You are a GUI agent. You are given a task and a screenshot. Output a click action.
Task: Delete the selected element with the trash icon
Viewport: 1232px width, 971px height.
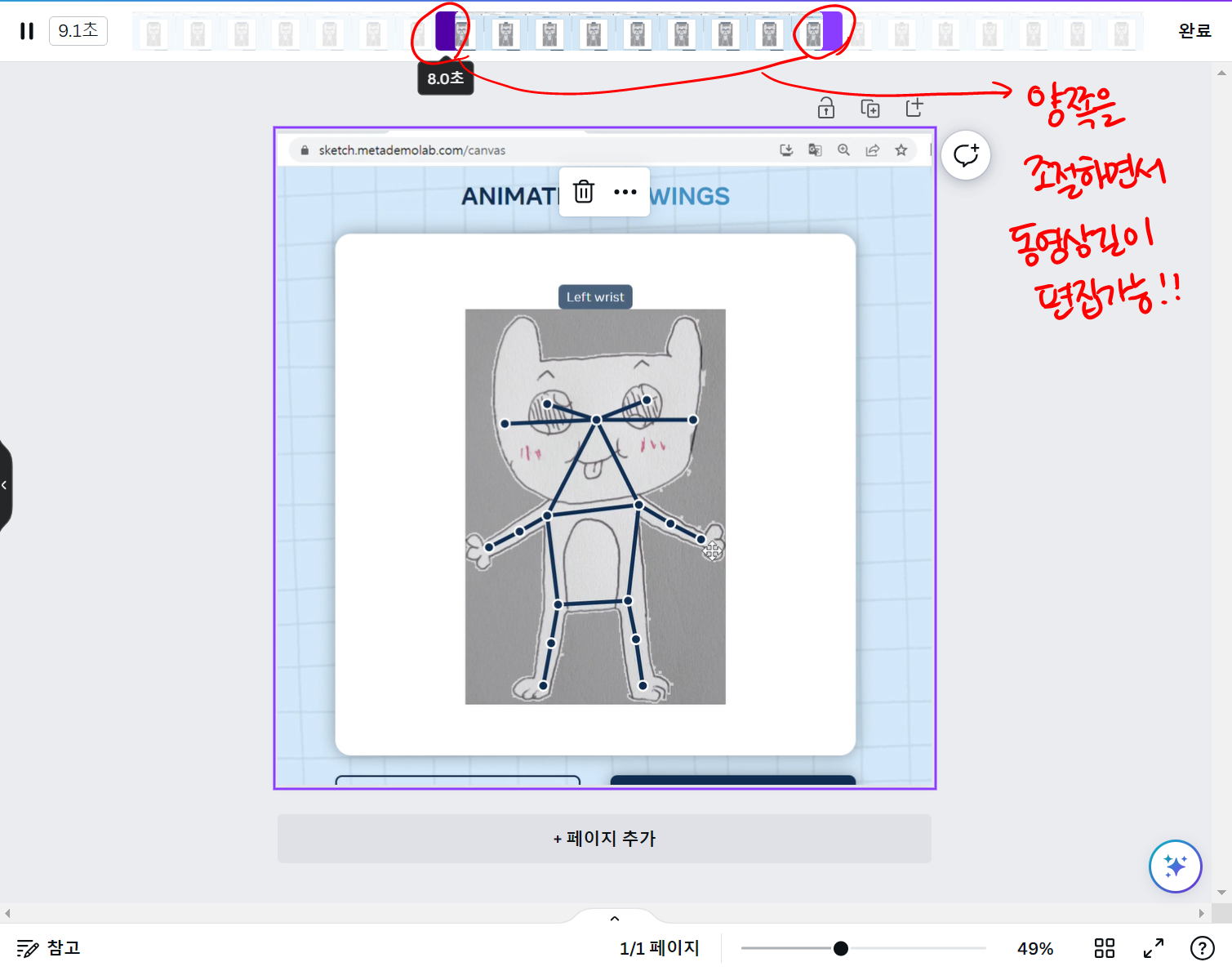coord(582,191)
